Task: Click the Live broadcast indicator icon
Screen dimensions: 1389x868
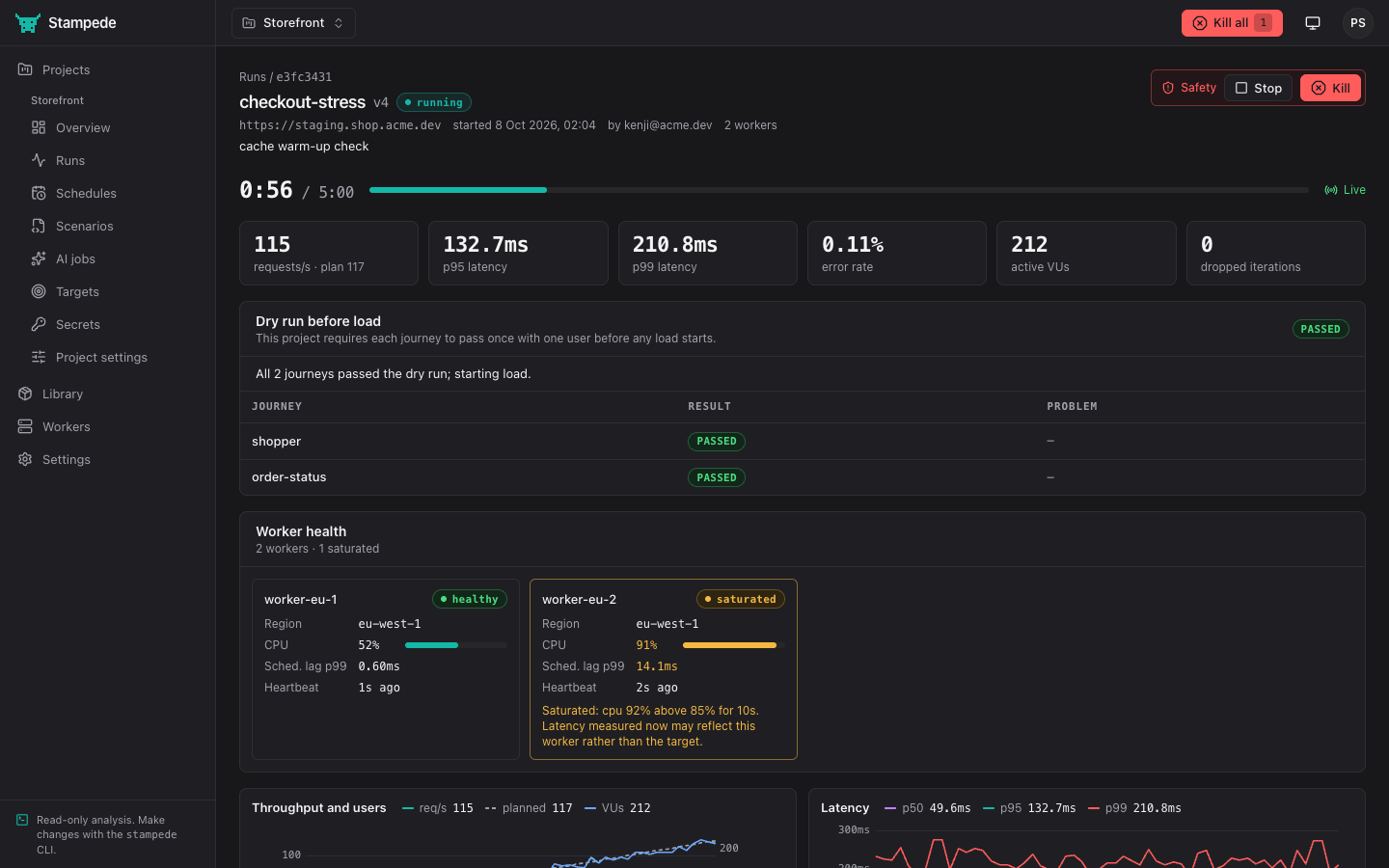Action: pos(1331,190)
